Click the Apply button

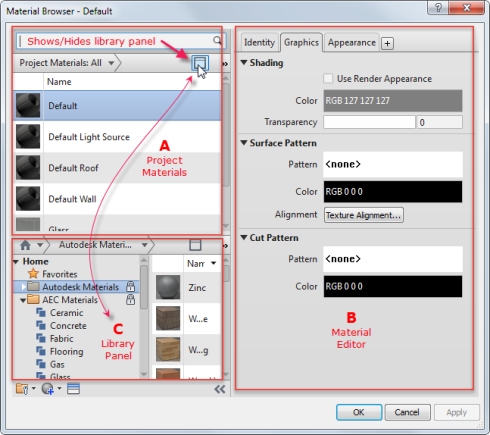[x=457, y=412]
